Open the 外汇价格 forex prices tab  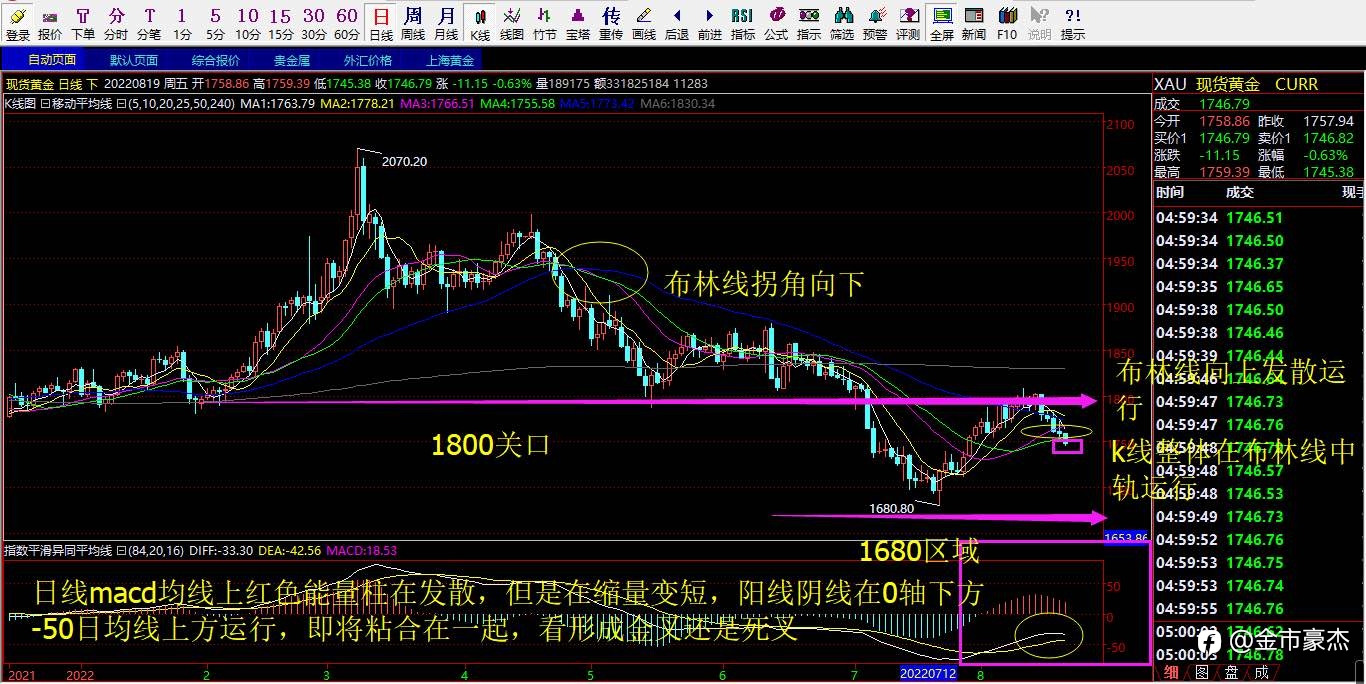[x=366, y=60]
